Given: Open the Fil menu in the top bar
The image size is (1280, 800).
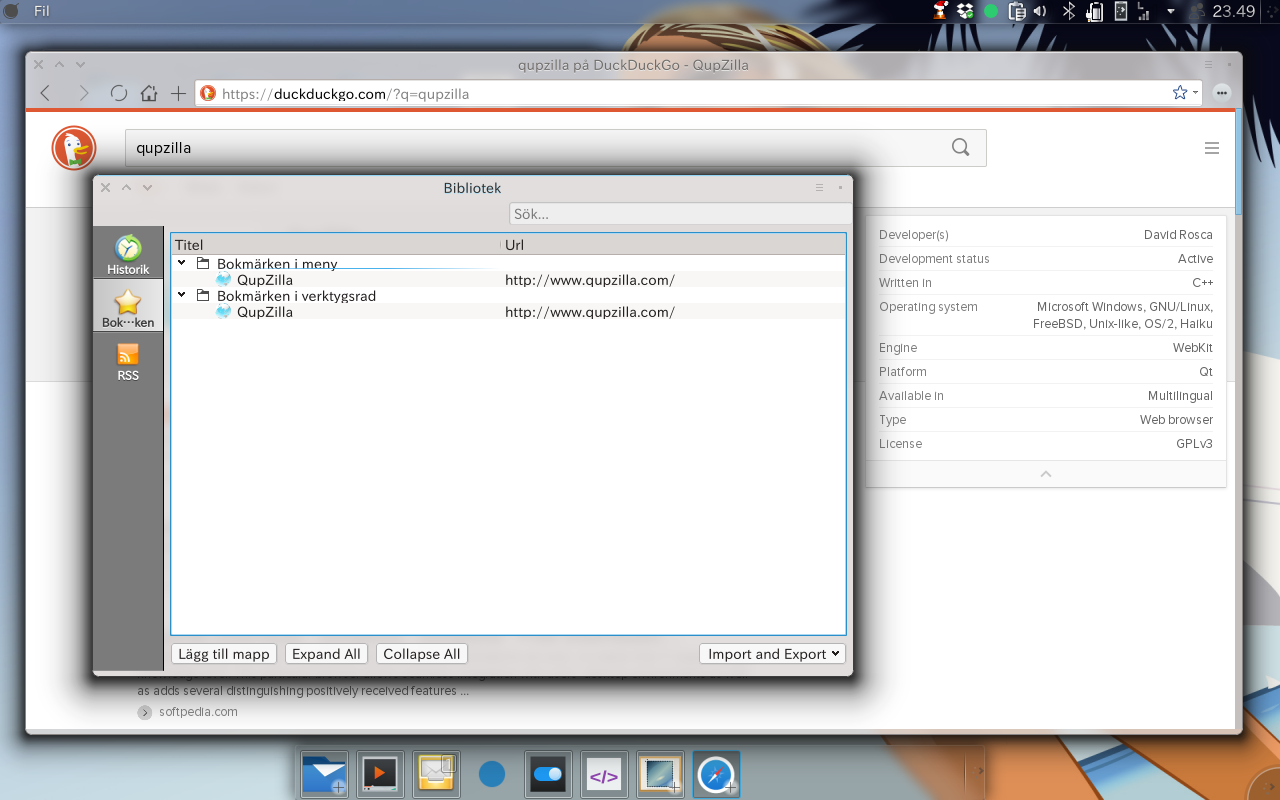Looking at the screenshot, I should coord(42,11).
